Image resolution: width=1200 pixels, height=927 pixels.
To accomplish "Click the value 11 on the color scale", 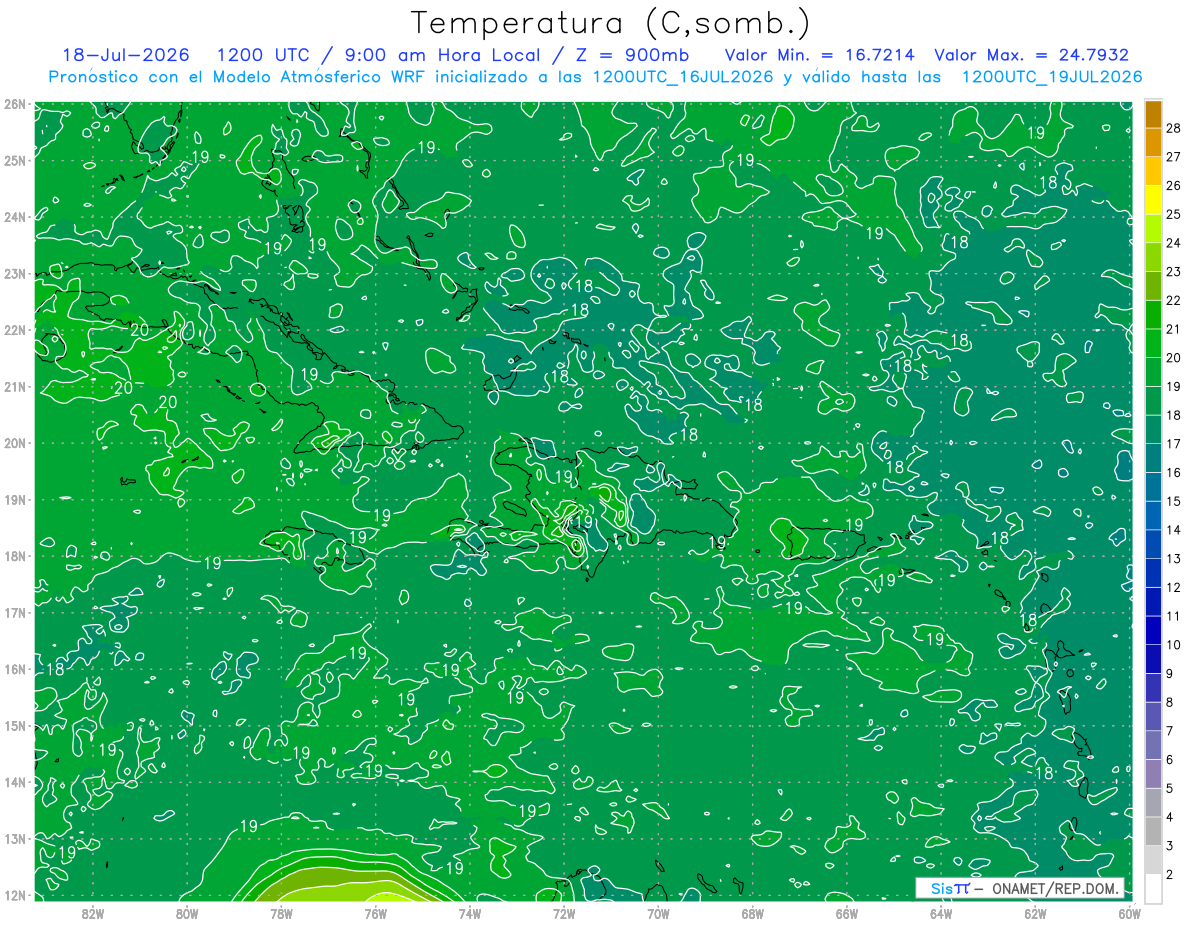I will [x=1174, y=616].
